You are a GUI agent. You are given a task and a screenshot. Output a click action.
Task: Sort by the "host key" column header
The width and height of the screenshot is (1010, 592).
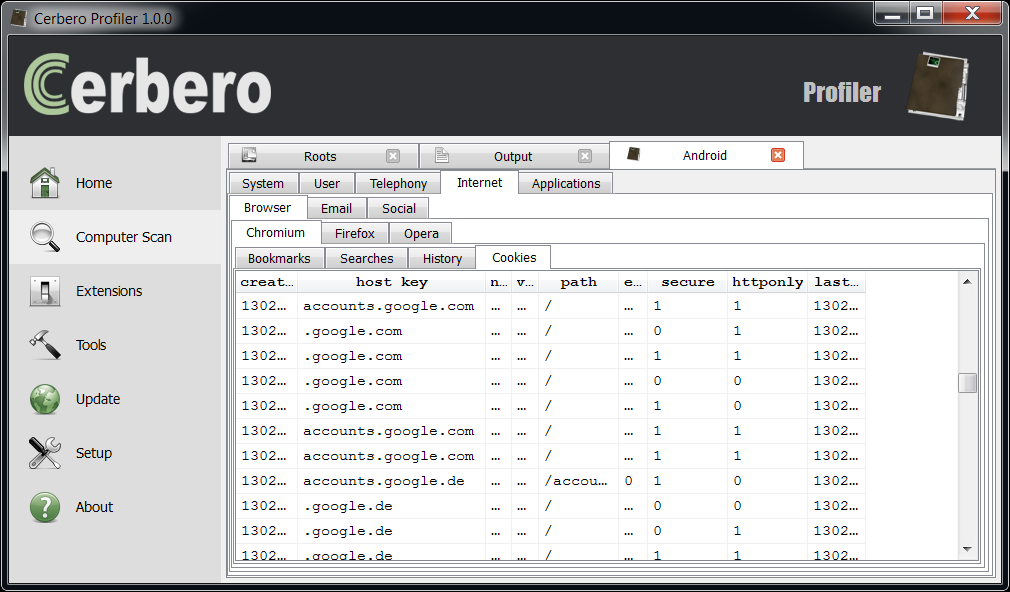pyautogui.click(x=392, y=282)
